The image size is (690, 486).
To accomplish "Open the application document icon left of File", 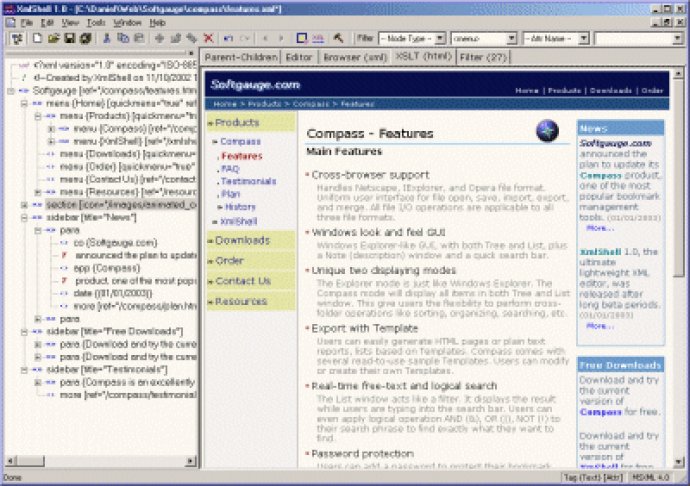I will 11,23.
